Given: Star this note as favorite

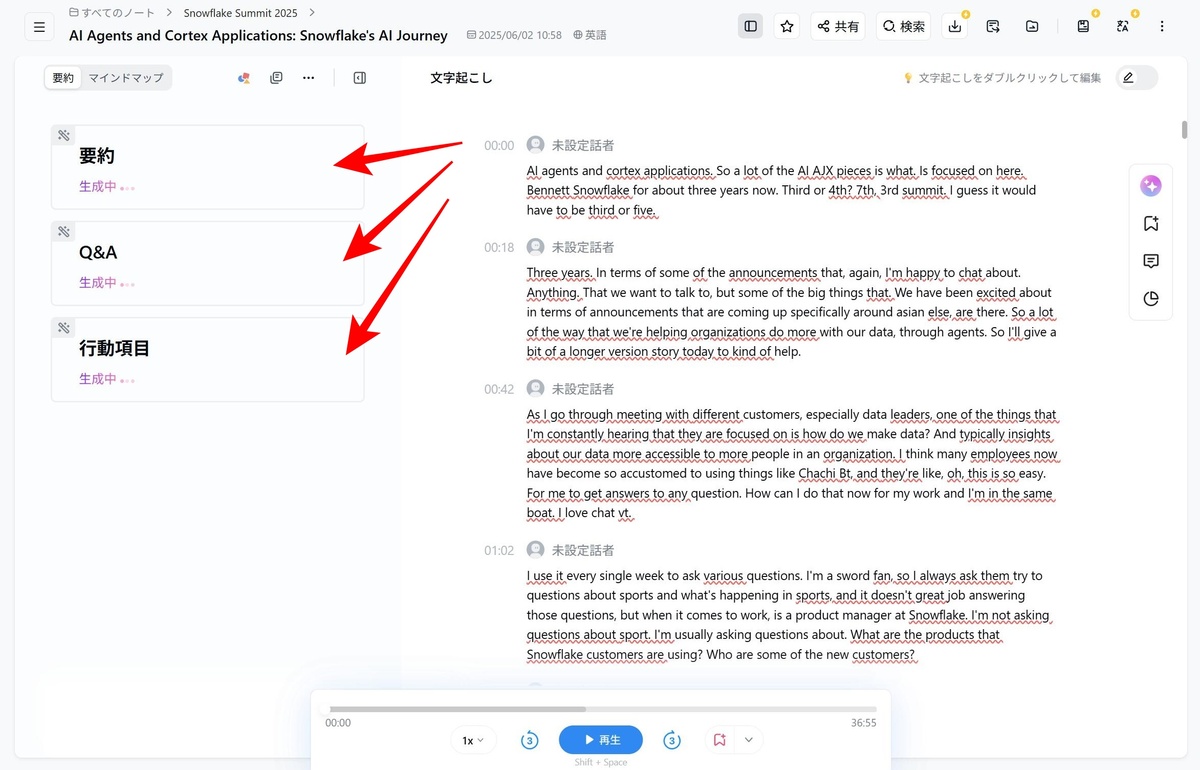Looking at the screenshot, I should point(787,27).
